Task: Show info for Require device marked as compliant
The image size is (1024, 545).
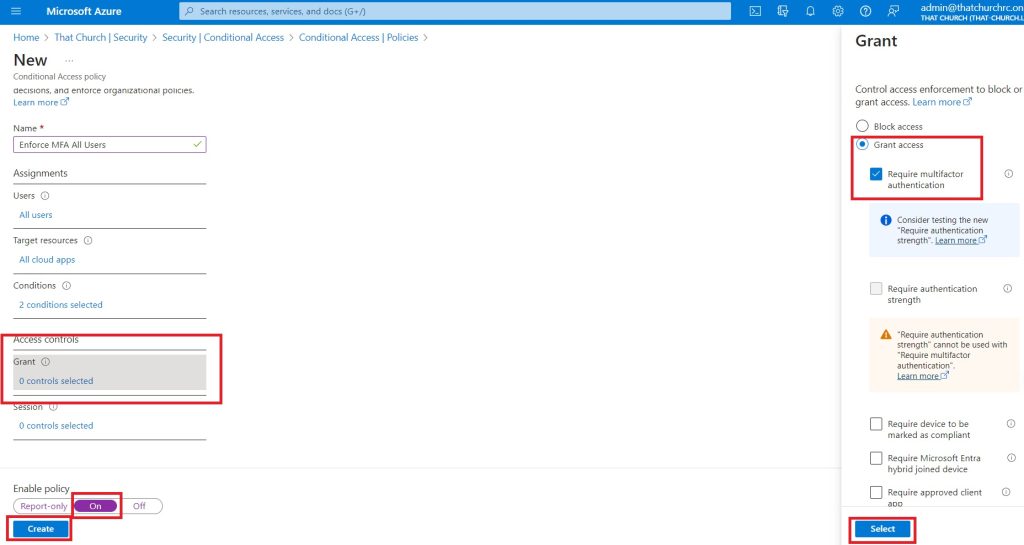Action: 1010,424
